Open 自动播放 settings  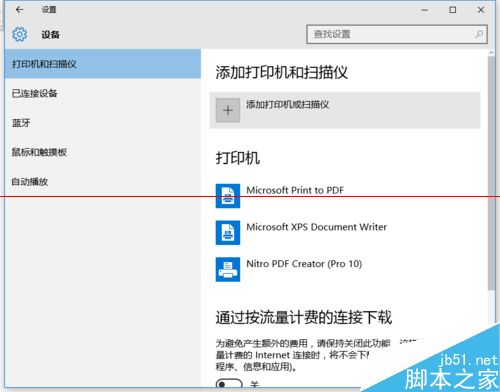(103, 181)
